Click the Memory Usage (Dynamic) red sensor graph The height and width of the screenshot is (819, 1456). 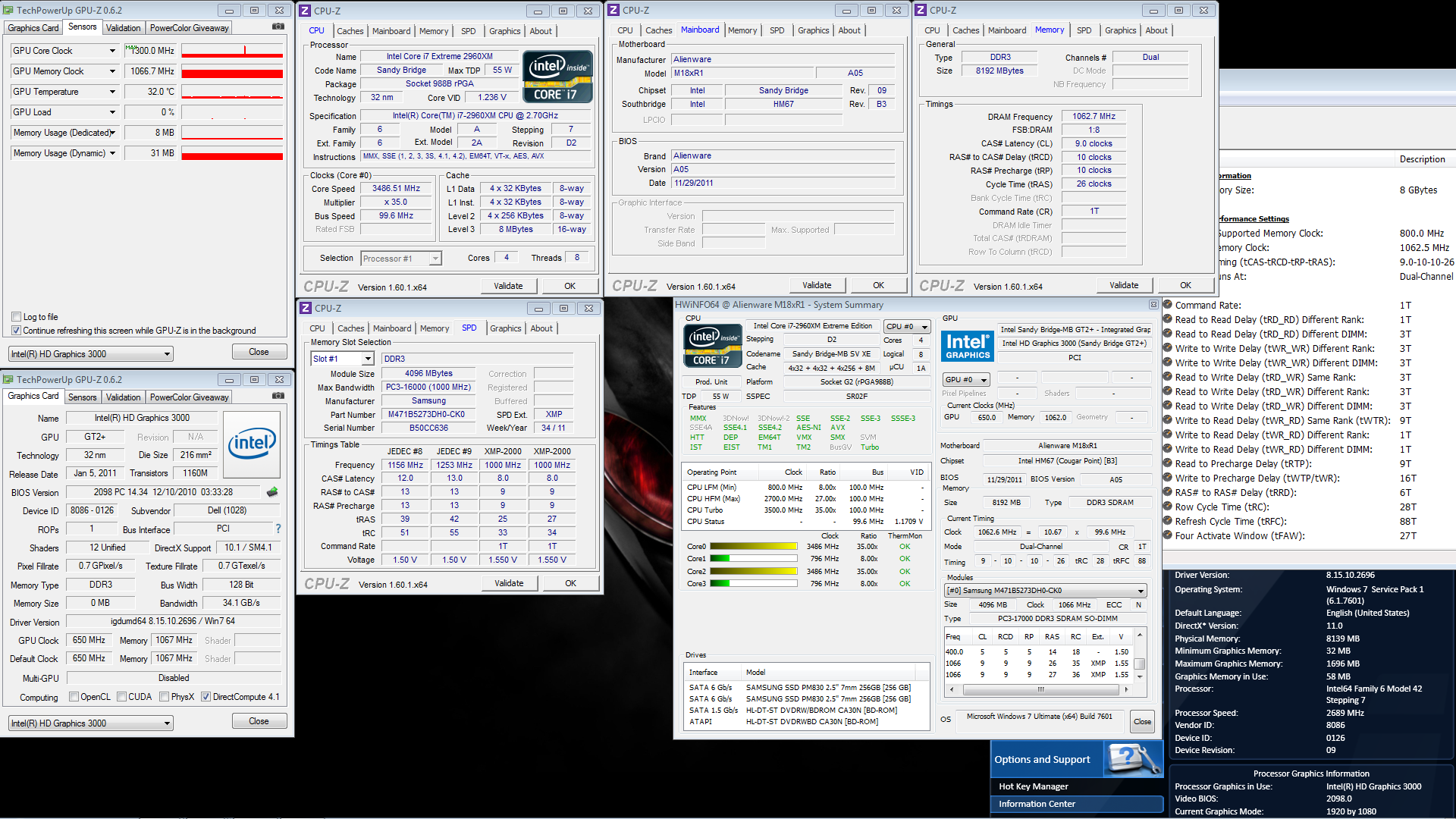coord(232,153)
